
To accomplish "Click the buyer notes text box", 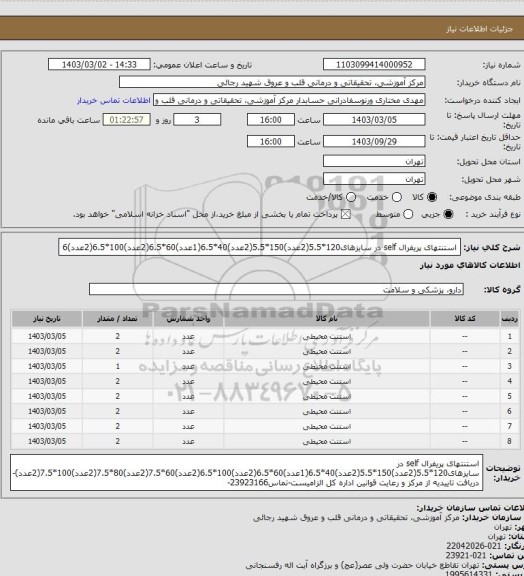I will tap(246, 472).
